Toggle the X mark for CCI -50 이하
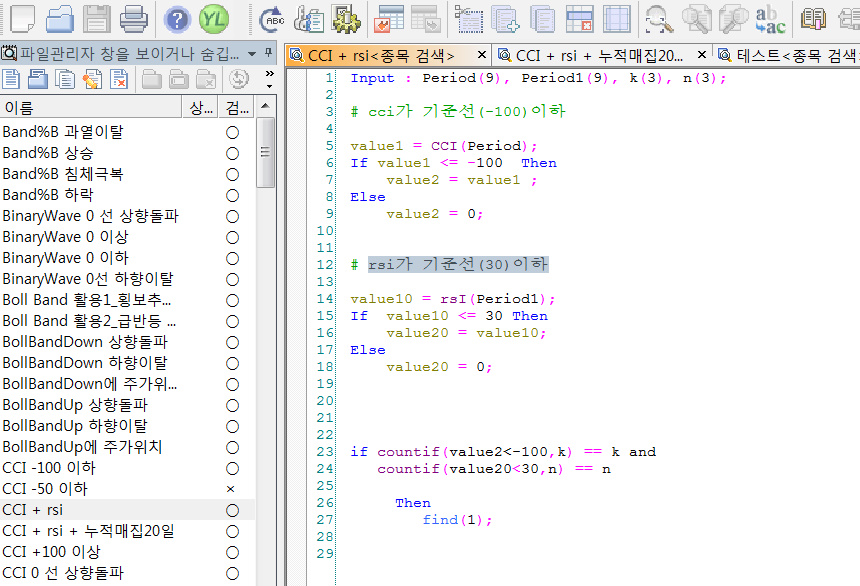Image resolution: width=860 pixels, height=586 pixels. tap(232, 489)
